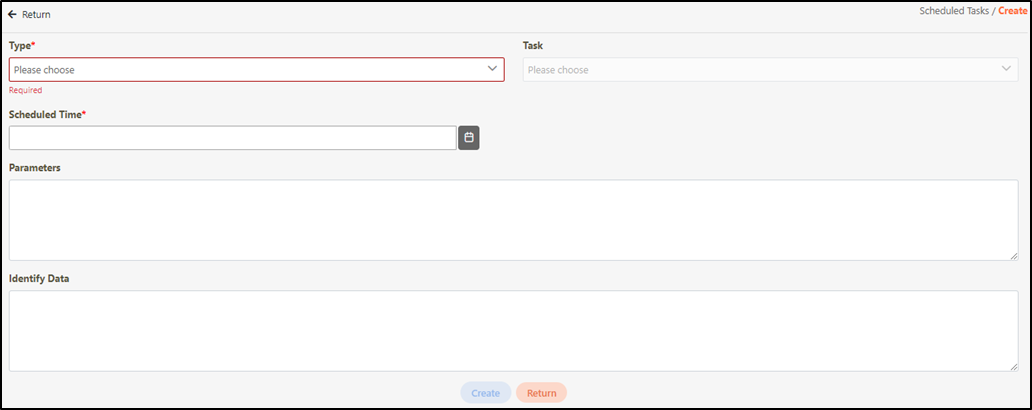Viewport: 1032px width, 410px height.
Task: Click inside the Identify Data text area
Action: click(x=513, y=331)
